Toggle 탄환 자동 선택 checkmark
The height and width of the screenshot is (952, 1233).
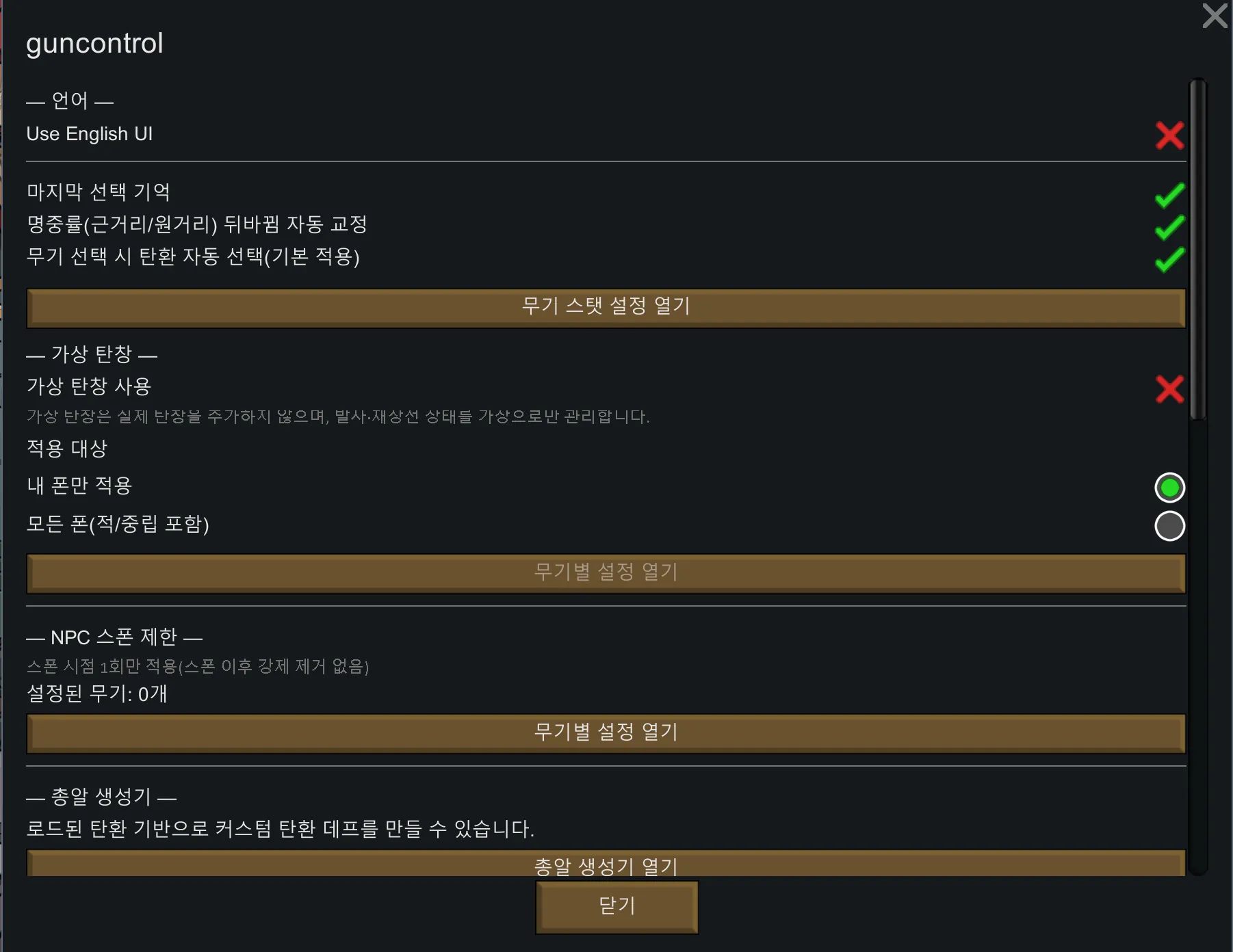click(1169, 259)
